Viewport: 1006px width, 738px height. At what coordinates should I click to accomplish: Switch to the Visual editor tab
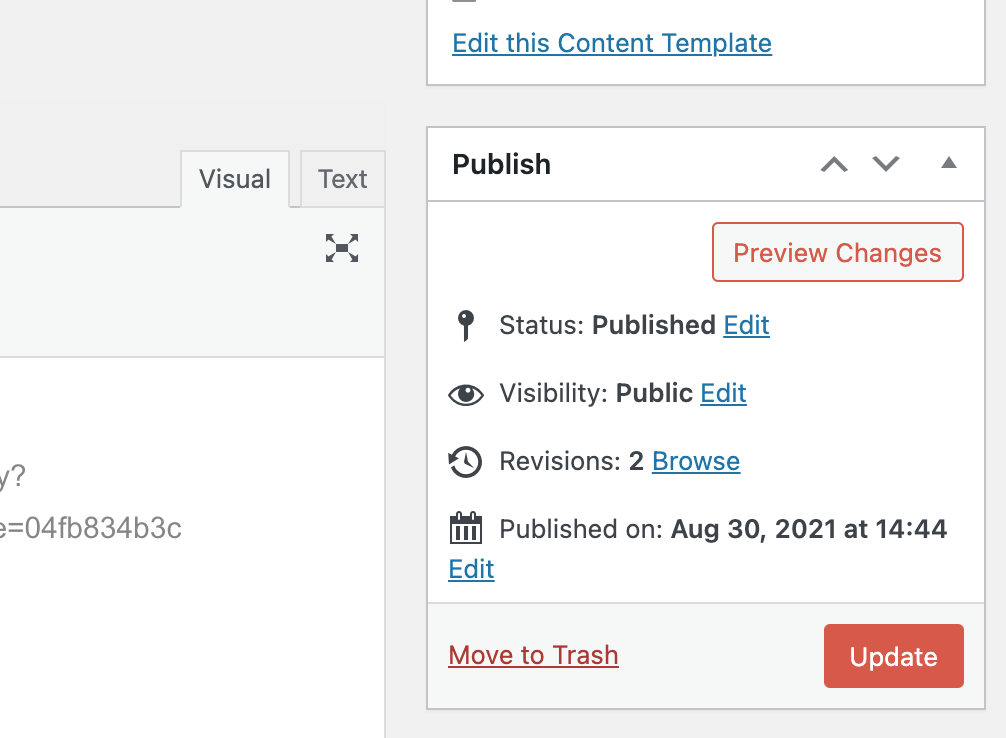(235, 179)
